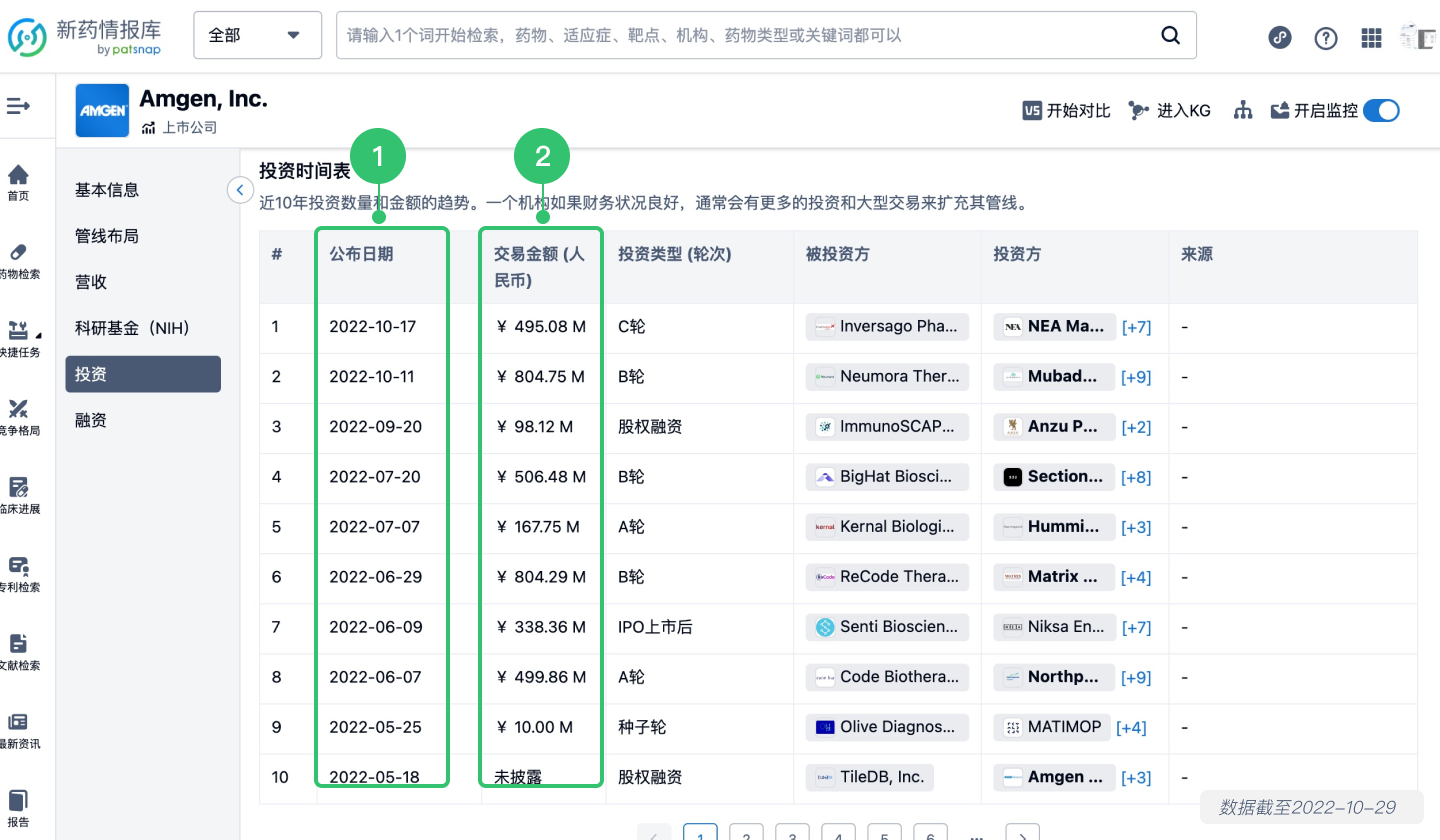Click the Amgen company logo
1440x840 pixels.
tap(102, 111)
